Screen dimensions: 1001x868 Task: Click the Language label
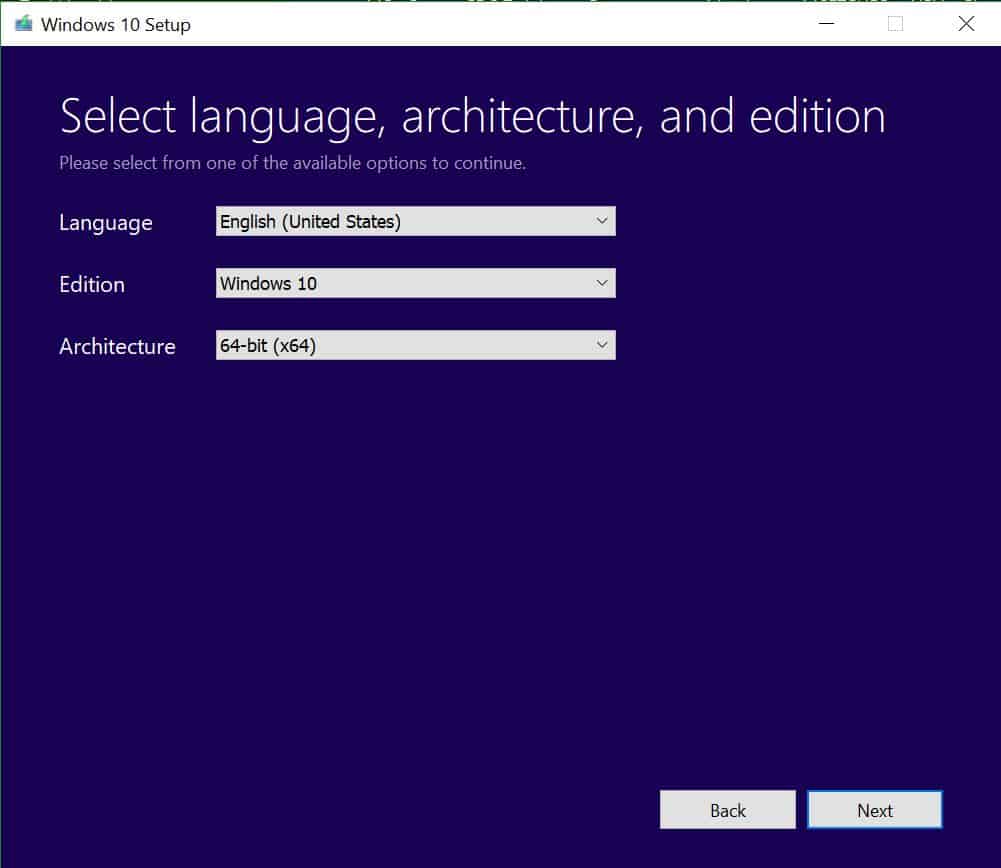pos(105,223)
